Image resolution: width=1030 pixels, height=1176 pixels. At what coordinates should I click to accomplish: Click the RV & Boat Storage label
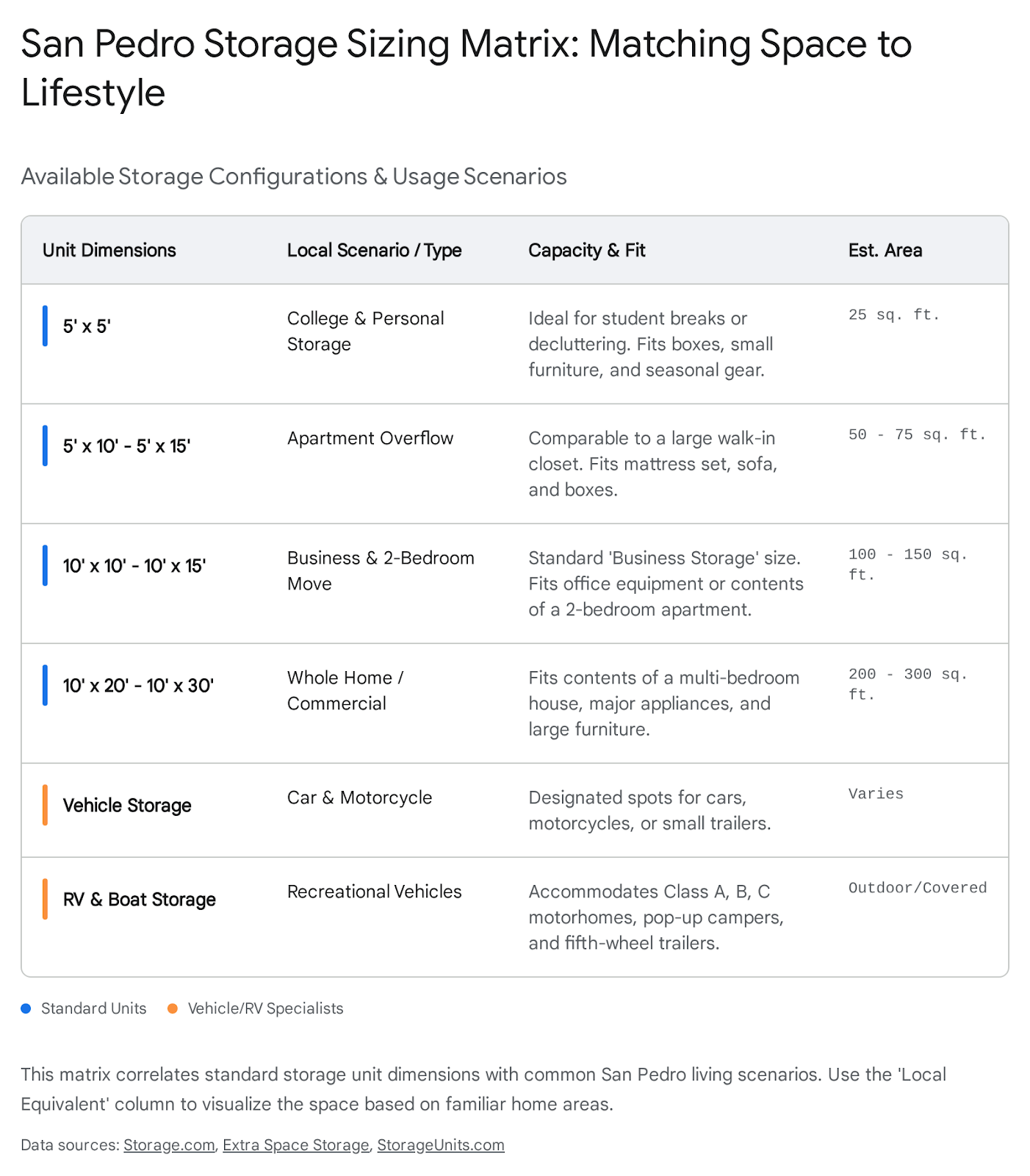[140, 900]
